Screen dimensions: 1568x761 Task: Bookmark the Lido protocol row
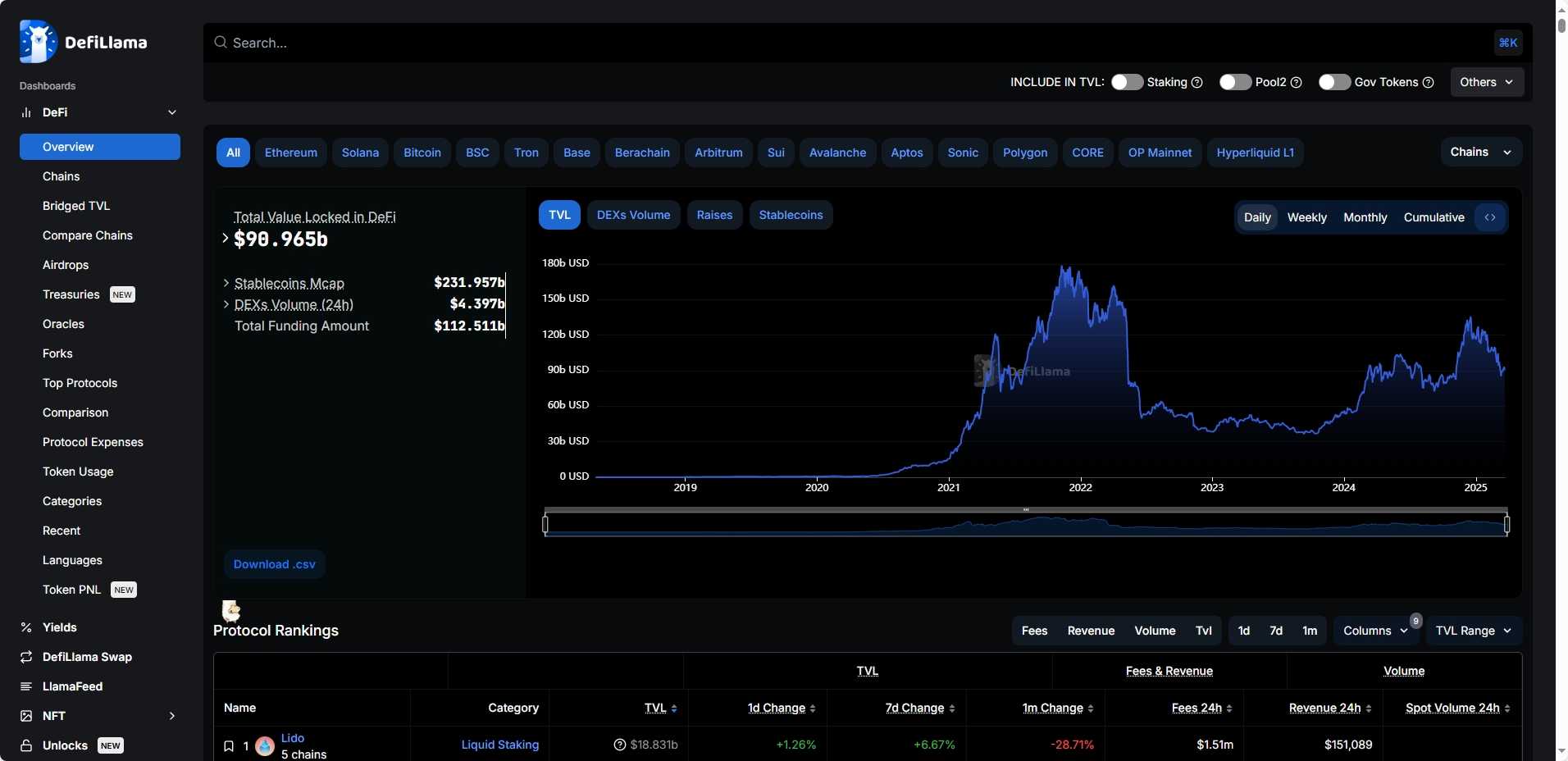coord(229,746)
